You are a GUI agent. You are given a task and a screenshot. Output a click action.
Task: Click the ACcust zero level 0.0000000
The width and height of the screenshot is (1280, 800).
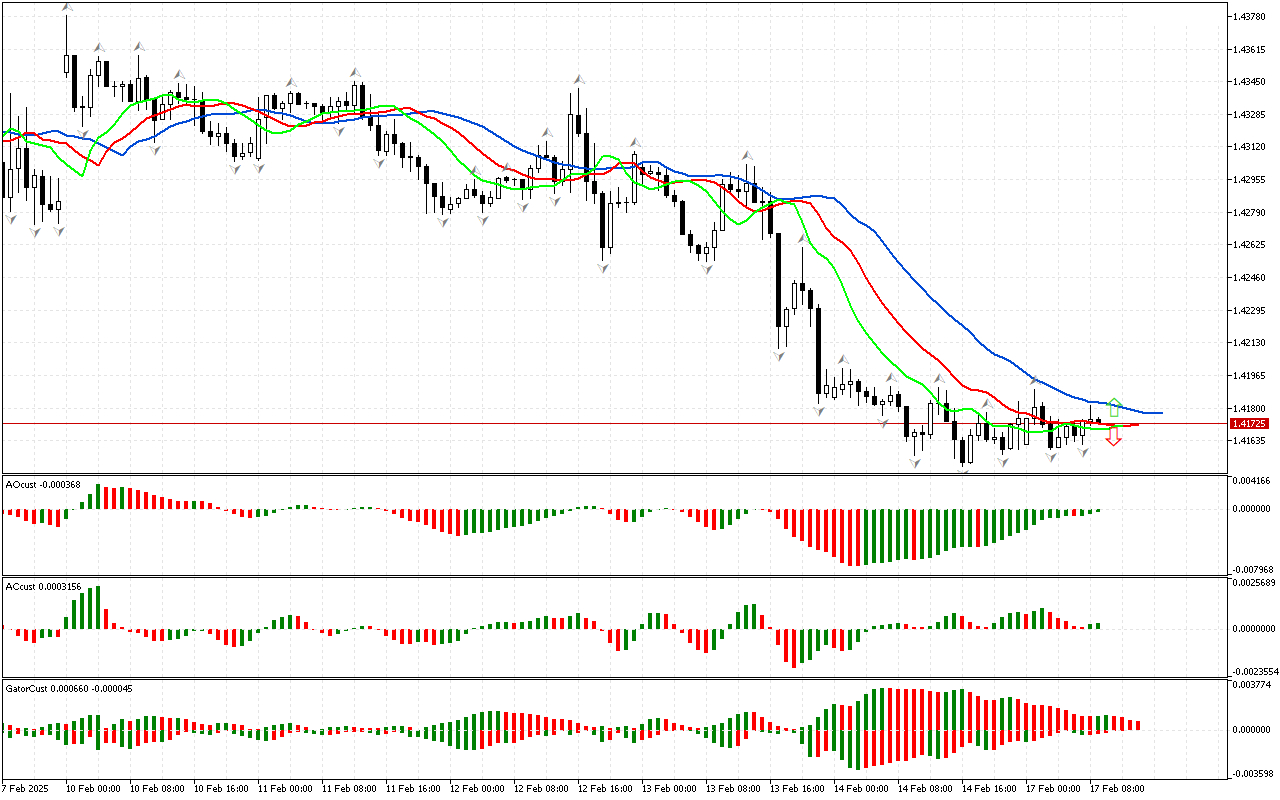[1255, 629]
